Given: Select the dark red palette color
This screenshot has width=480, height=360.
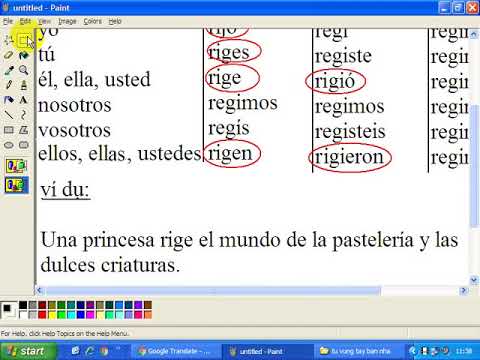Looking at the screenshot, I should (42, 305).
